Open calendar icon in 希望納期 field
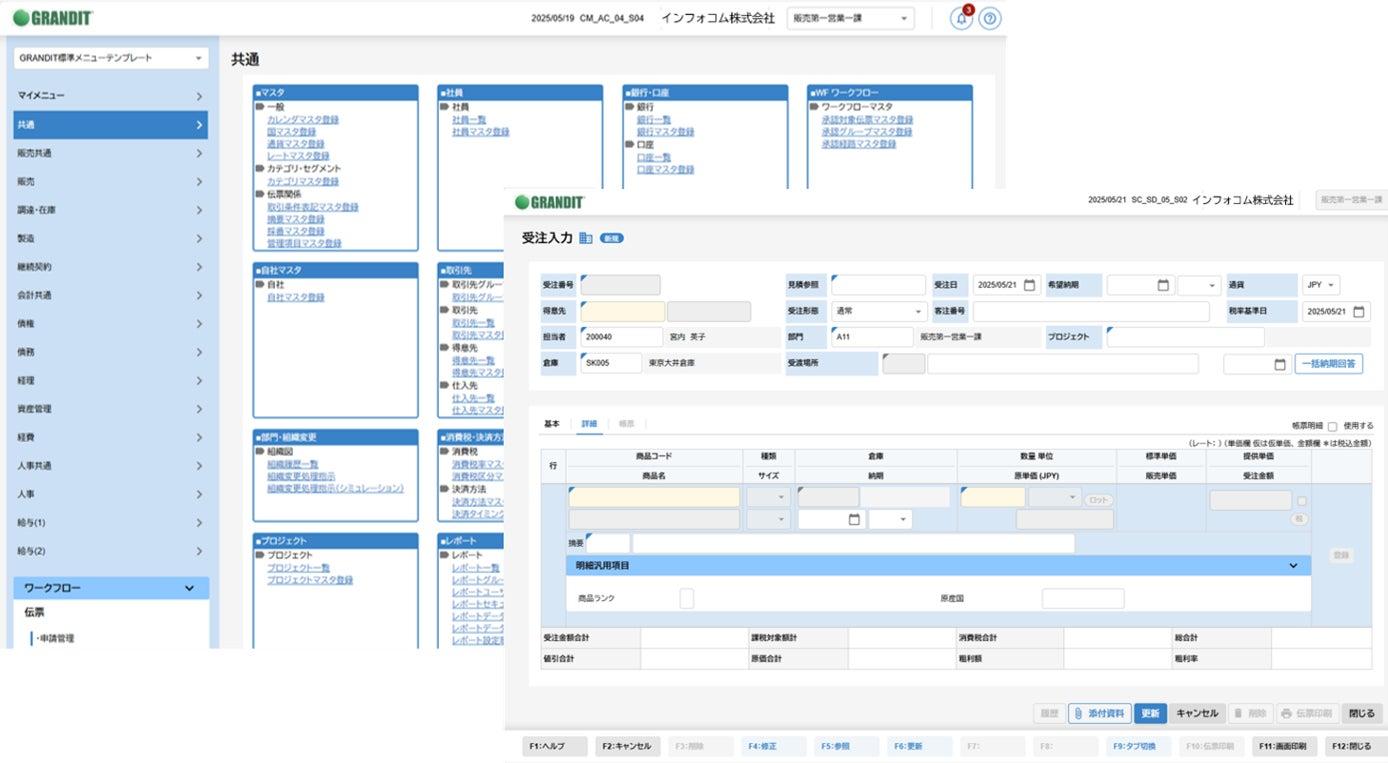 pos(1163,285)
